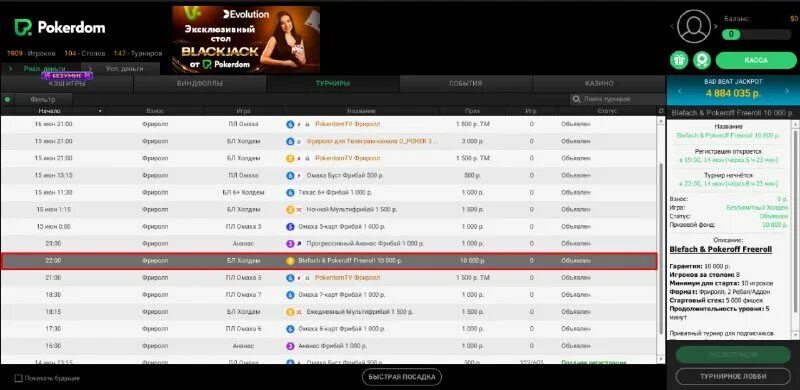This screenshot has height=390, width=800.
Task: Click the Pokerdom logo
Action: [59, 28]
